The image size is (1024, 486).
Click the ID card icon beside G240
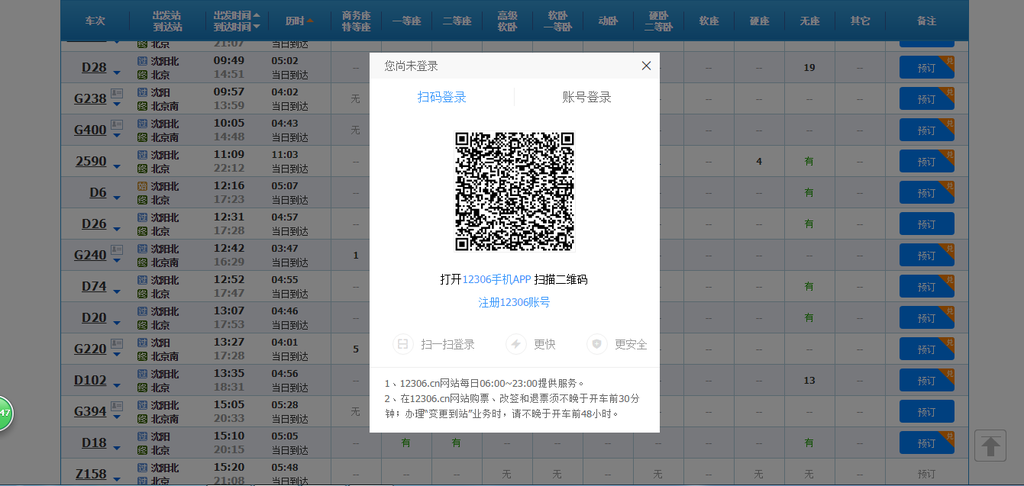(117, 250)
